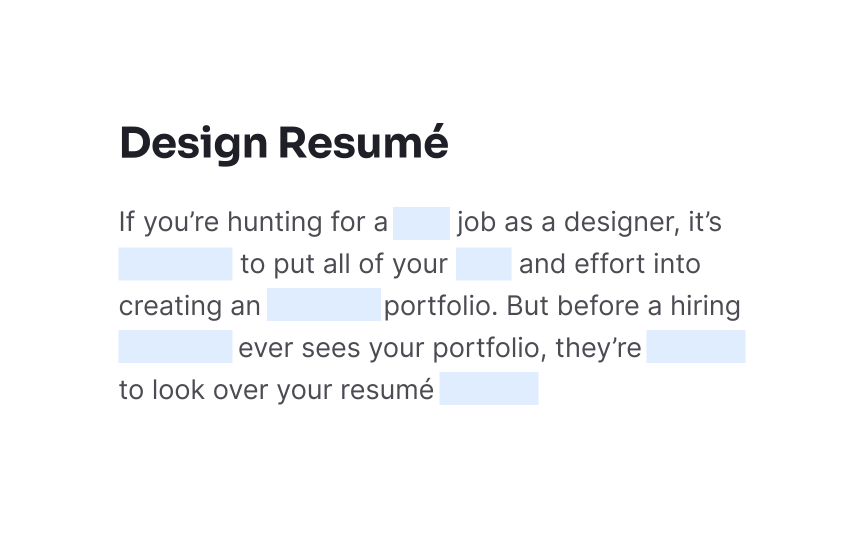
Task: Click the word "effort" in the second line
Action: pos(609,264)
